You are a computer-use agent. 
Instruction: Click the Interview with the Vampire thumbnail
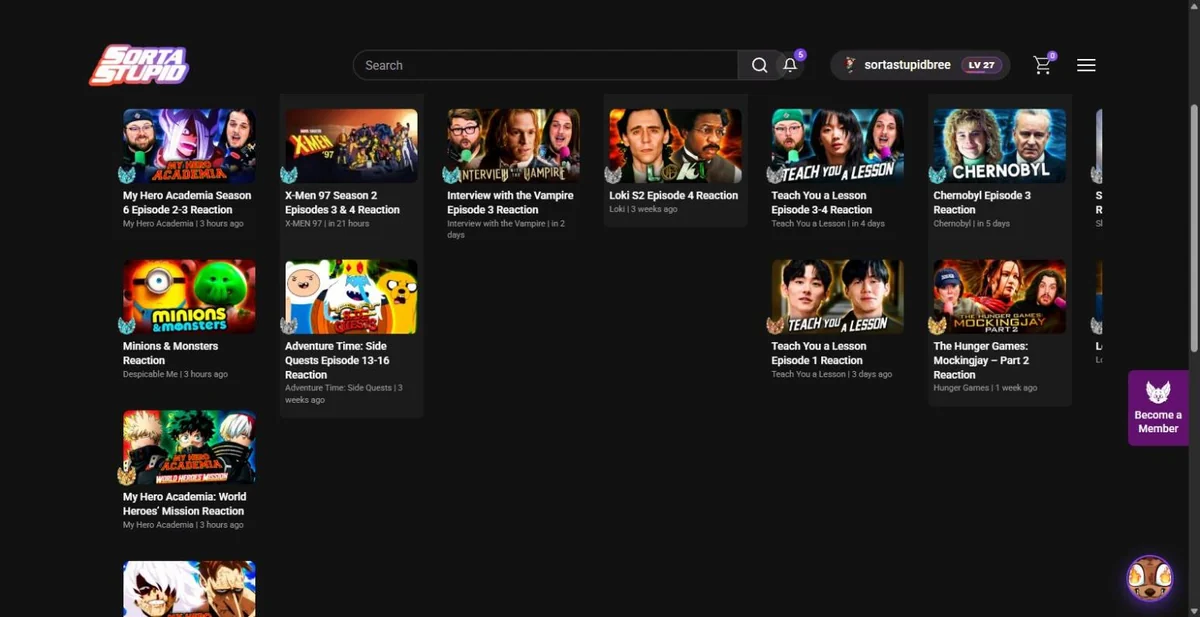513,146
